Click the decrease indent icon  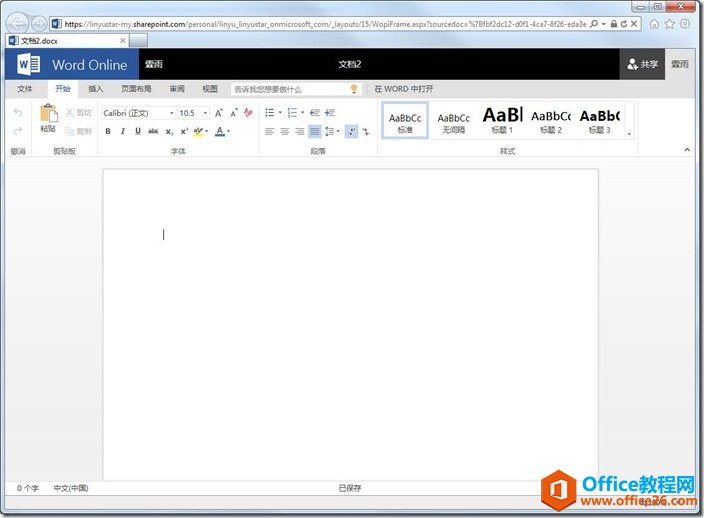315,112
